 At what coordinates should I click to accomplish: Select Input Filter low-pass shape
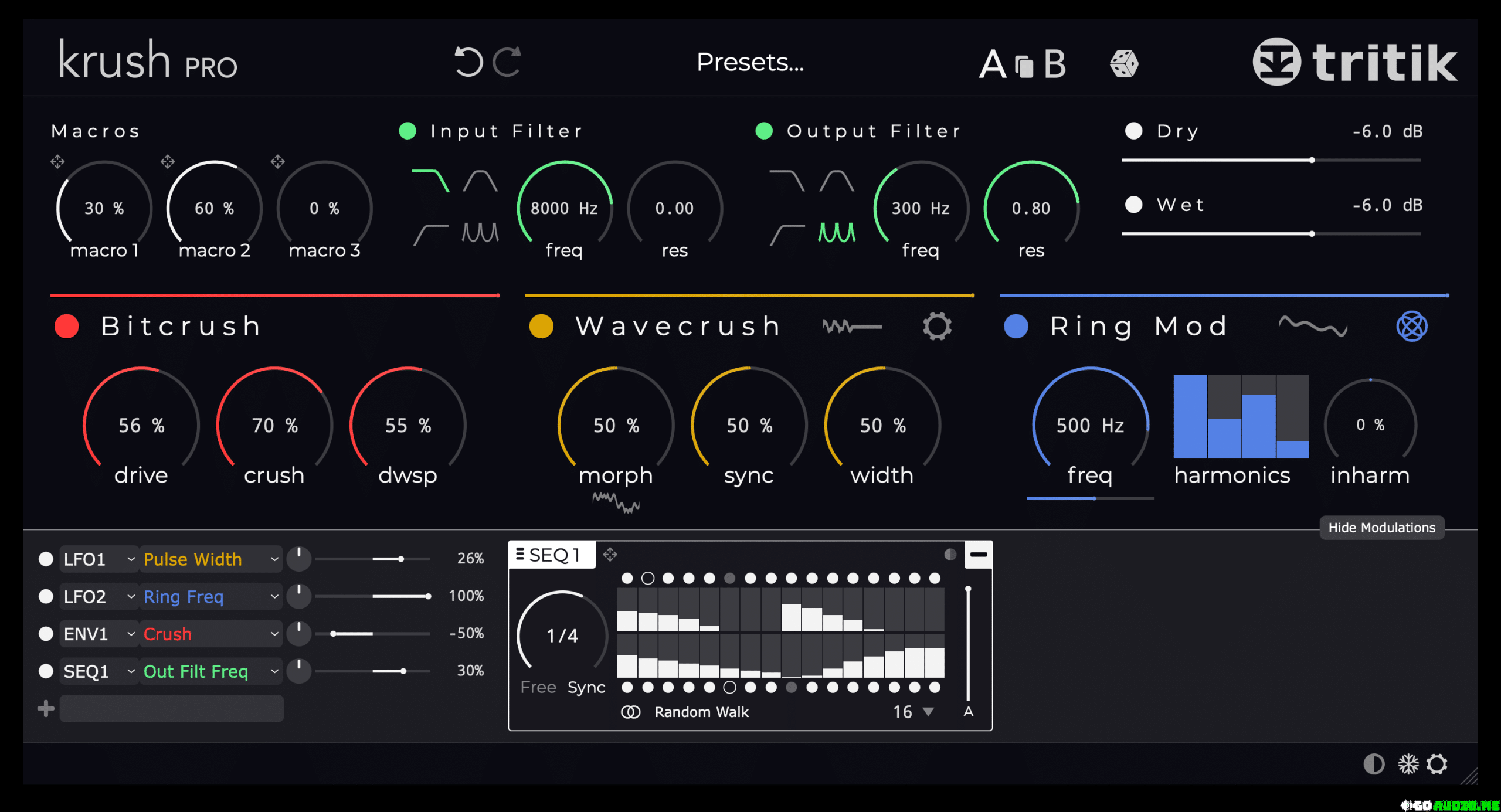pyautogui.click(x=430, y=181)
